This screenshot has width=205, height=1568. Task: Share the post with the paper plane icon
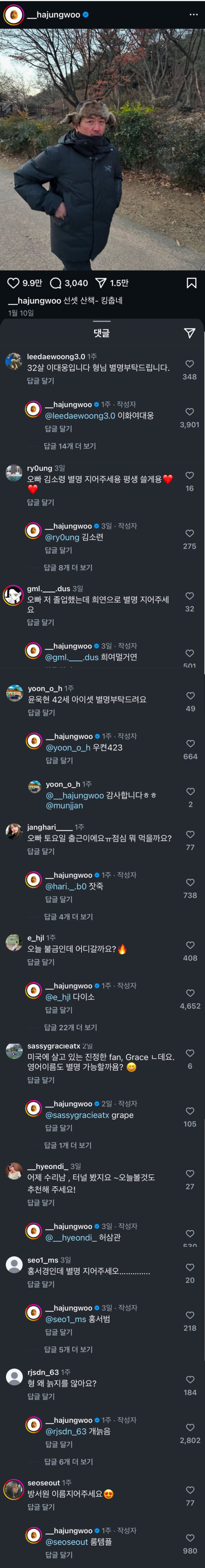tap(101, 283)
